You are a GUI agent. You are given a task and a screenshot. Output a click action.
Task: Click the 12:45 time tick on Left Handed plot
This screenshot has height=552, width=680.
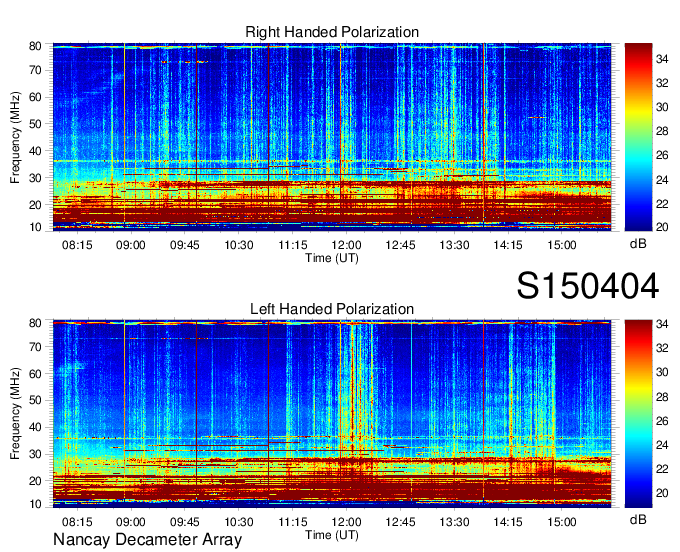click(400, 521)
